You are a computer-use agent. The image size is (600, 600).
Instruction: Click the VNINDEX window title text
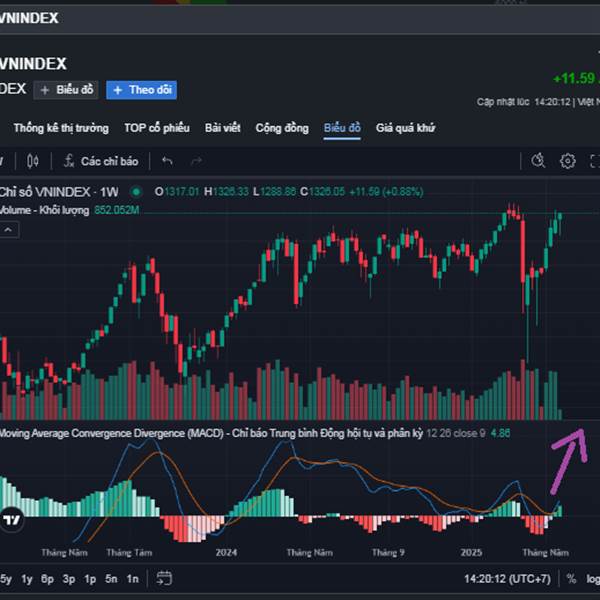pyautogui.click(x=29, y=18)
